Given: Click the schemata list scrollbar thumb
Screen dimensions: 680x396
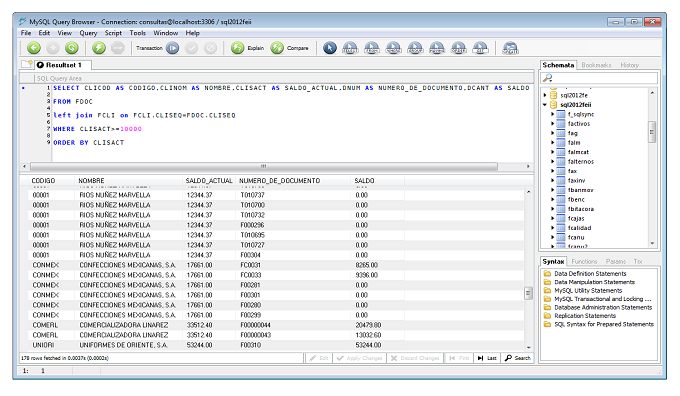Looking at the screenshot, I should tap(652, 132).
